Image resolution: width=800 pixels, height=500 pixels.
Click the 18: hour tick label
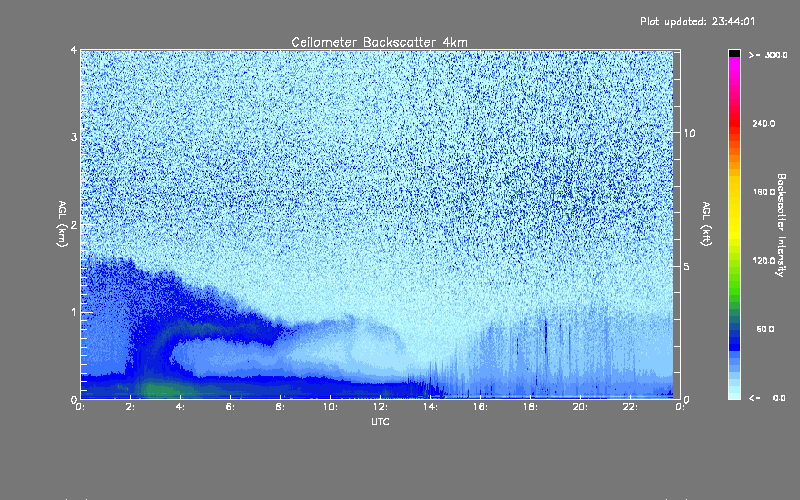click(x=530, y=407)
